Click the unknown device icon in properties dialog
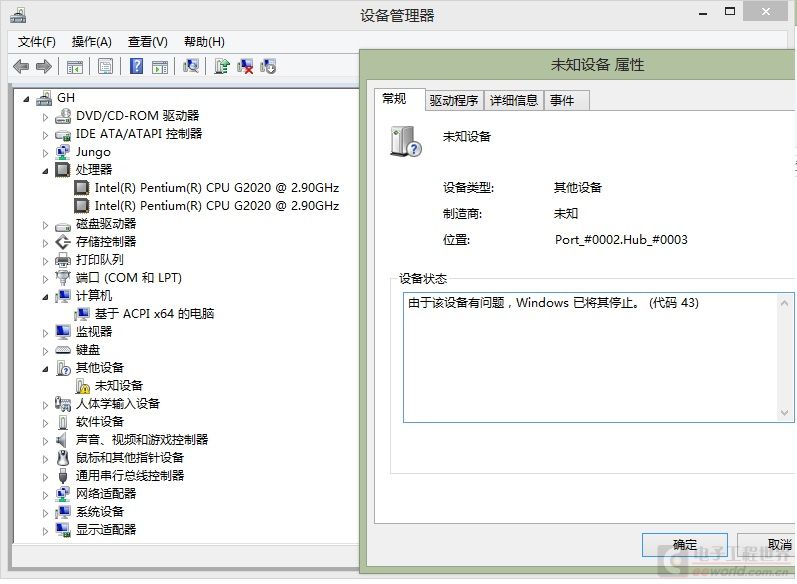Viewport: 797px width, 584px height. tap(406, 141)
